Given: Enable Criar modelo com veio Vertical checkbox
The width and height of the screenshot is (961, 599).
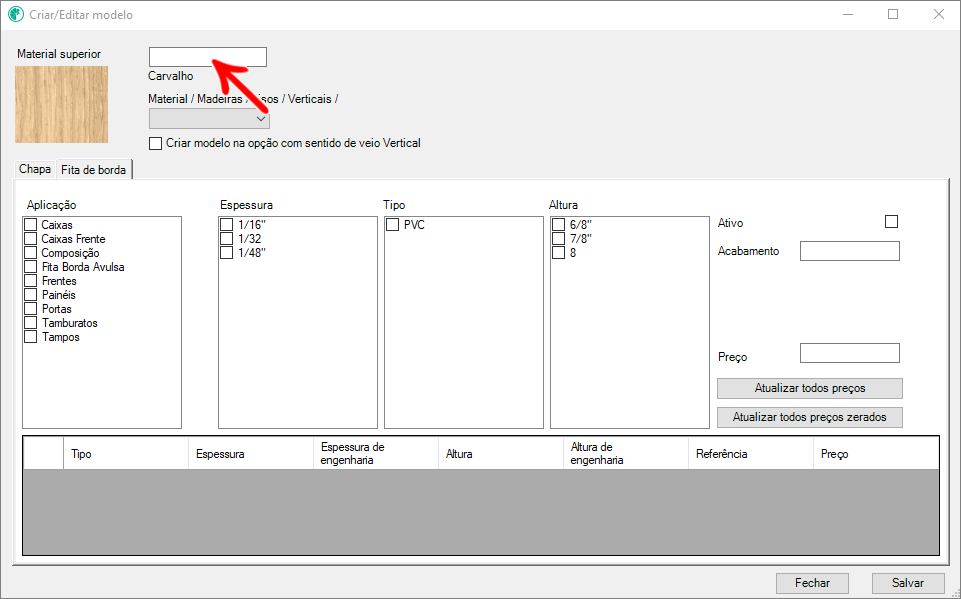Looking at the screenshot, I should tap(156, 143).
